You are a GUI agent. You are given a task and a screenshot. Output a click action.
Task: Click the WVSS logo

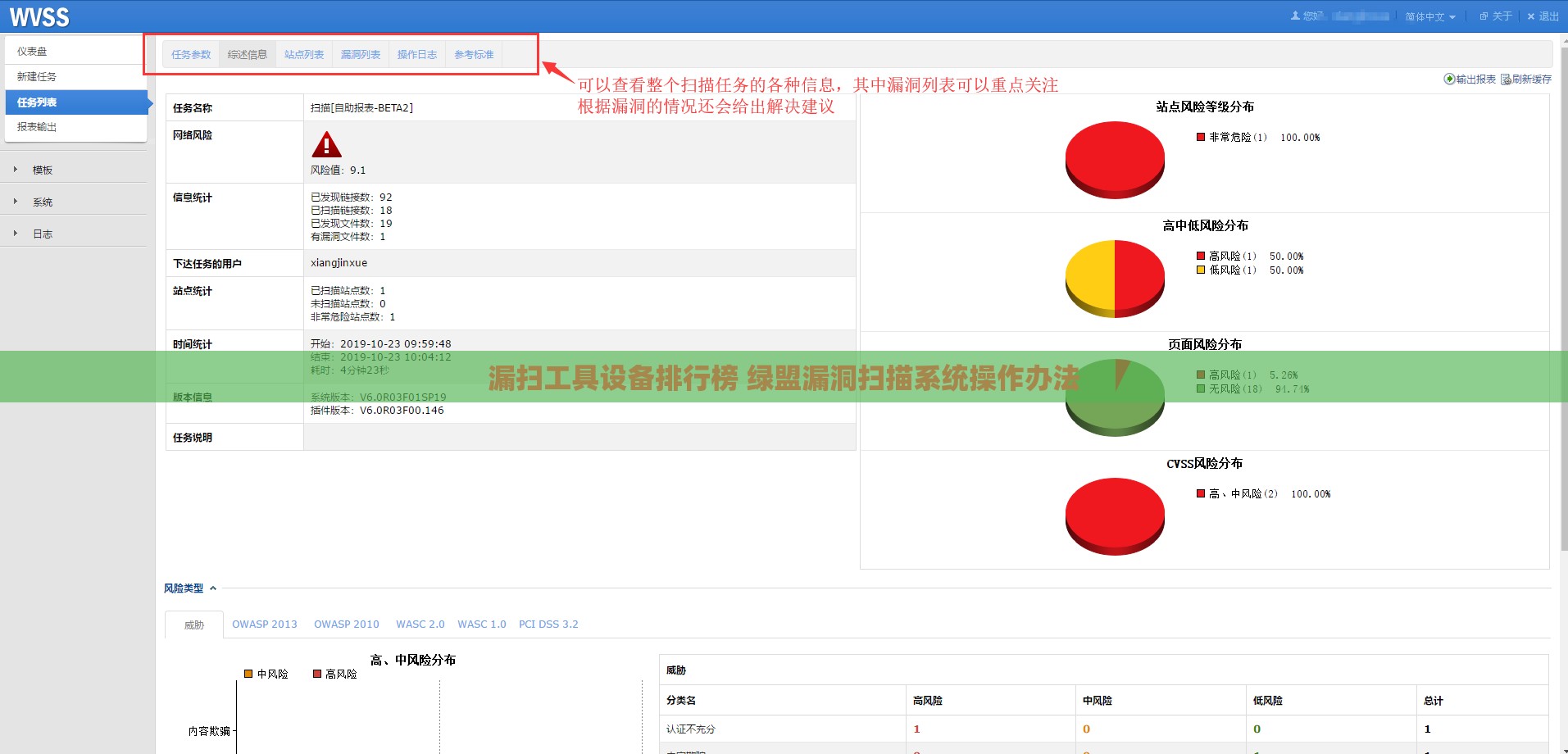39,16
